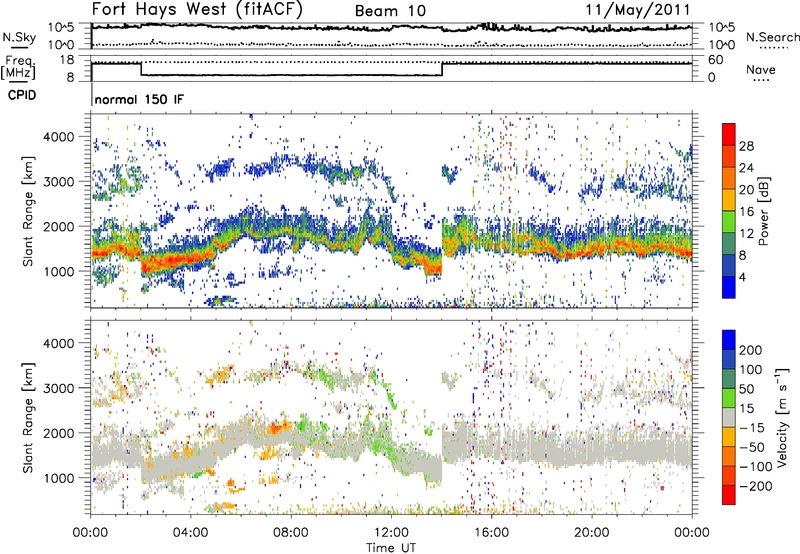Click the dark blue top velocity swatch

[729, 340]
